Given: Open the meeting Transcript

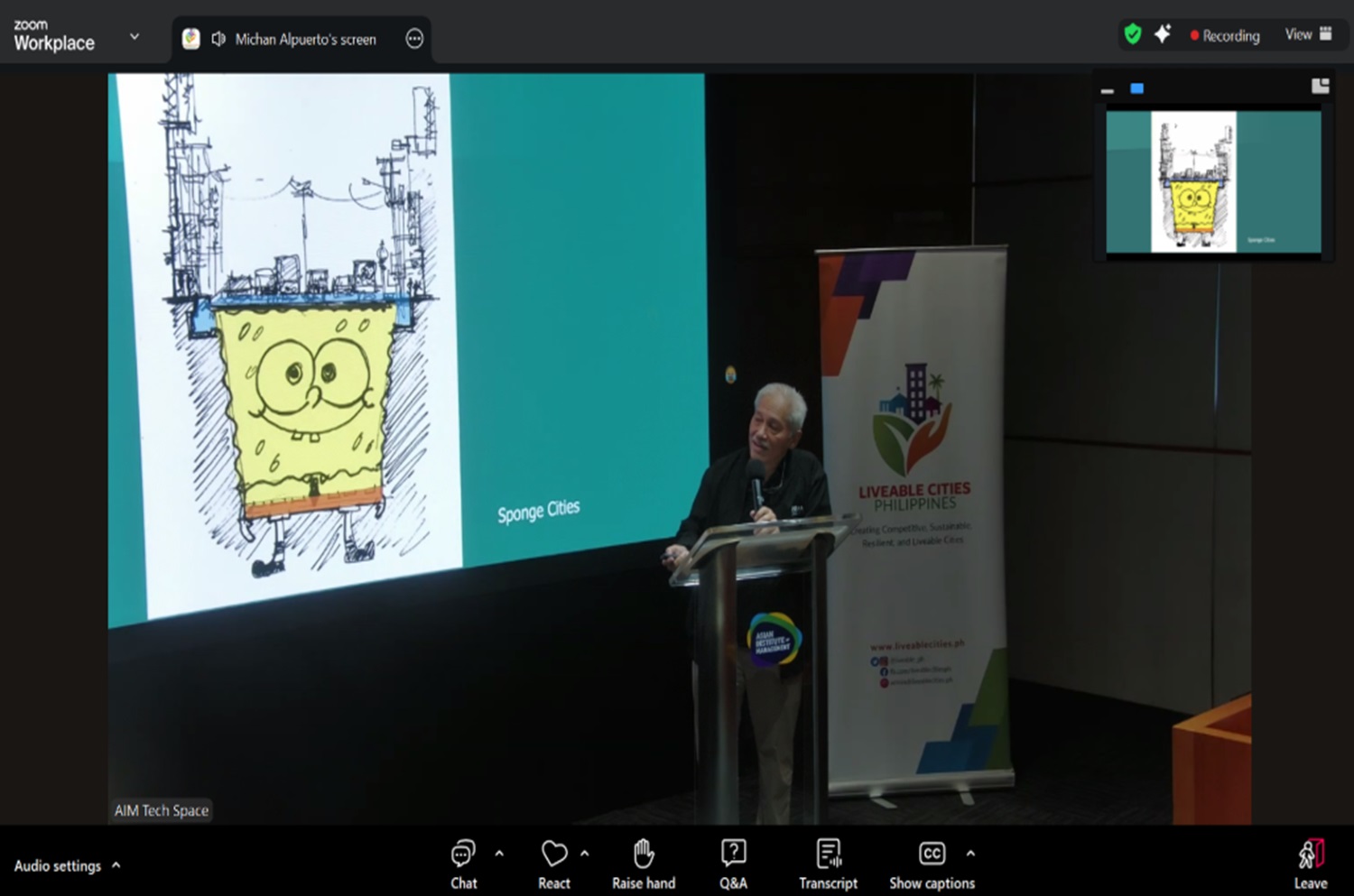Looking at the screenshot, I should (x=828, y=864).
